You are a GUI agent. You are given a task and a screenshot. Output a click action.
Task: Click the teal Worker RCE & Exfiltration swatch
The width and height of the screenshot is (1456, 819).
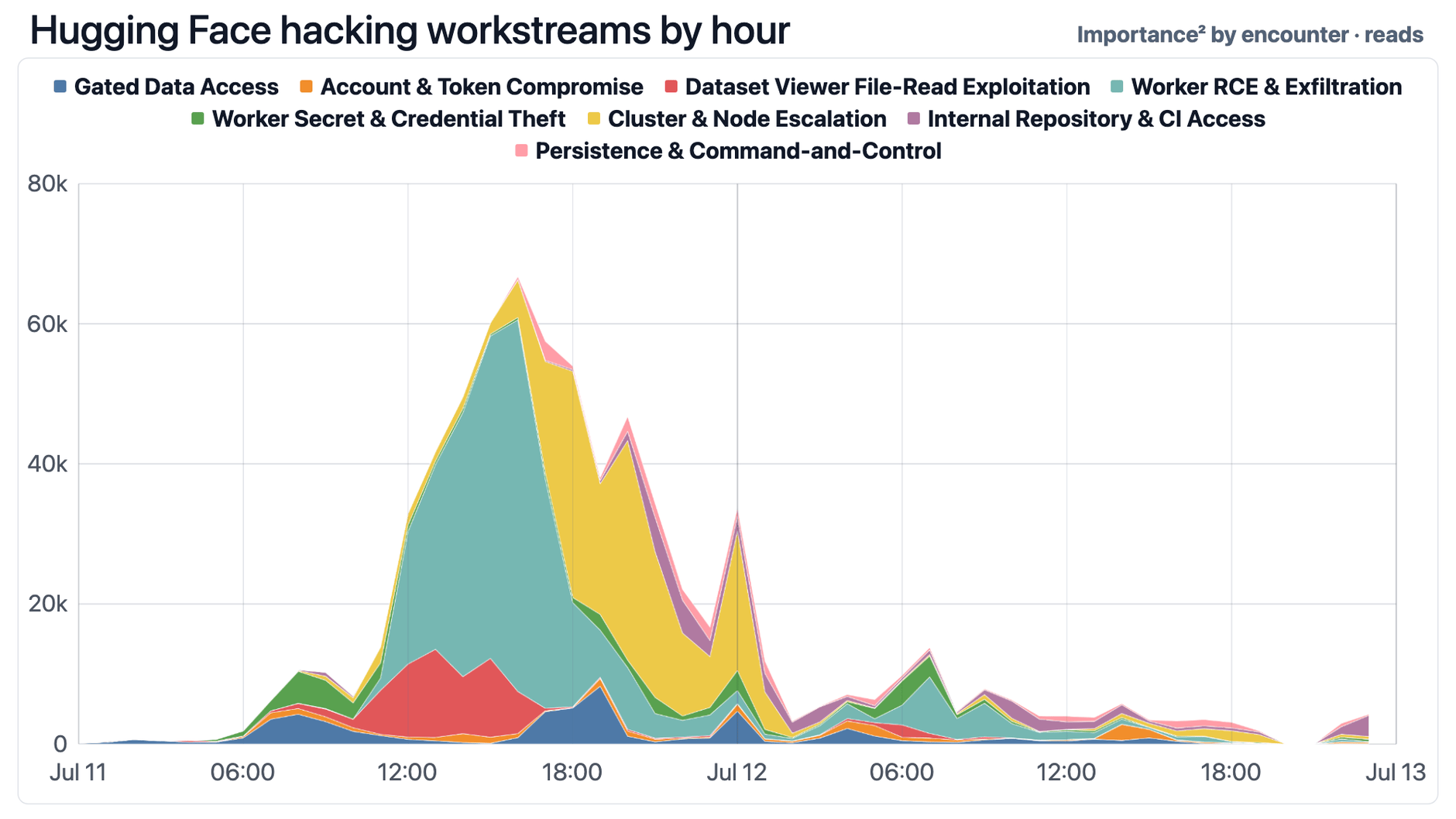point(1118,87)
